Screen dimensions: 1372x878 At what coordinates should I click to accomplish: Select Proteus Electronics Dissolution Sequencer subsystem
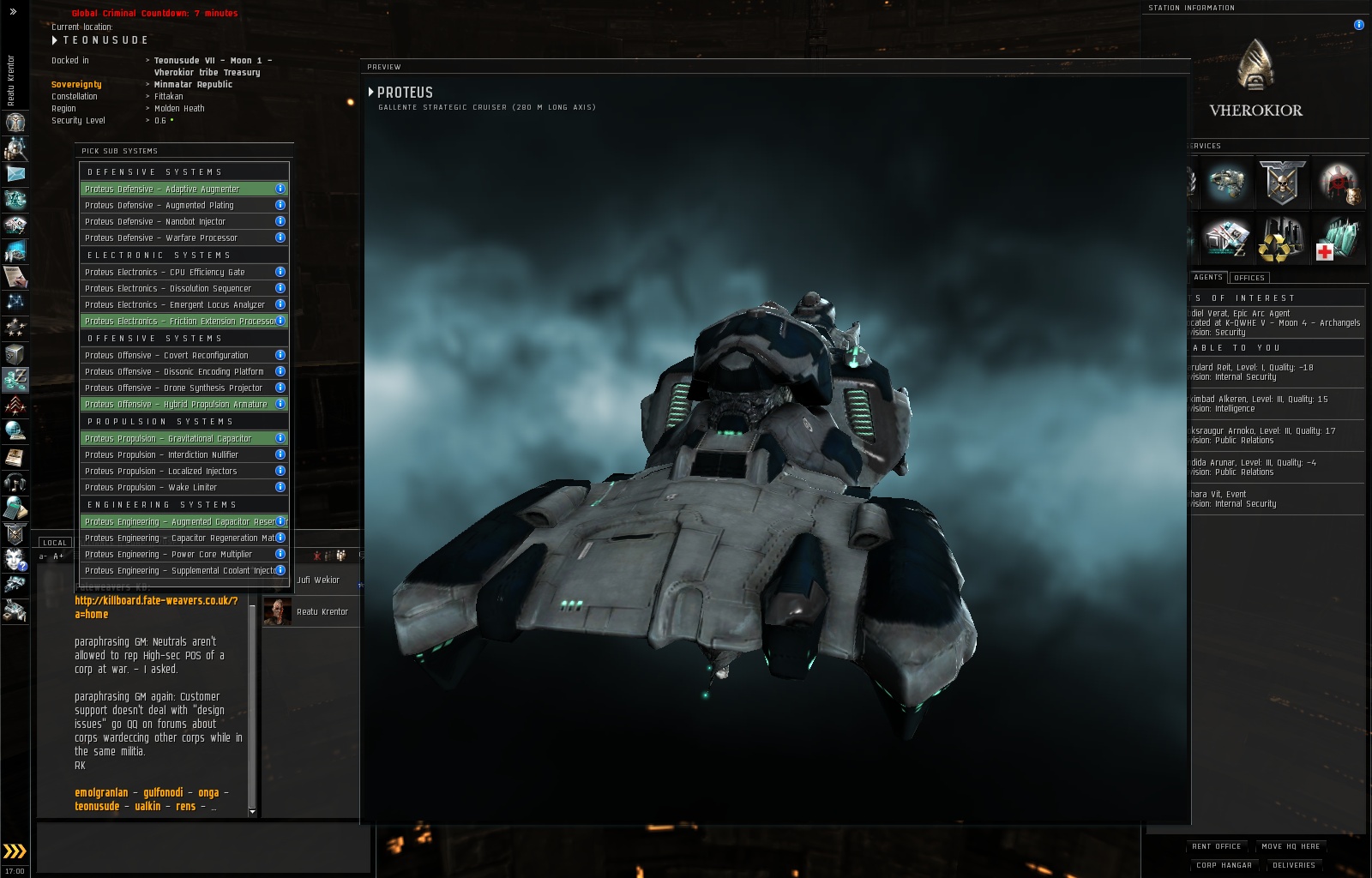pos(184,288)
